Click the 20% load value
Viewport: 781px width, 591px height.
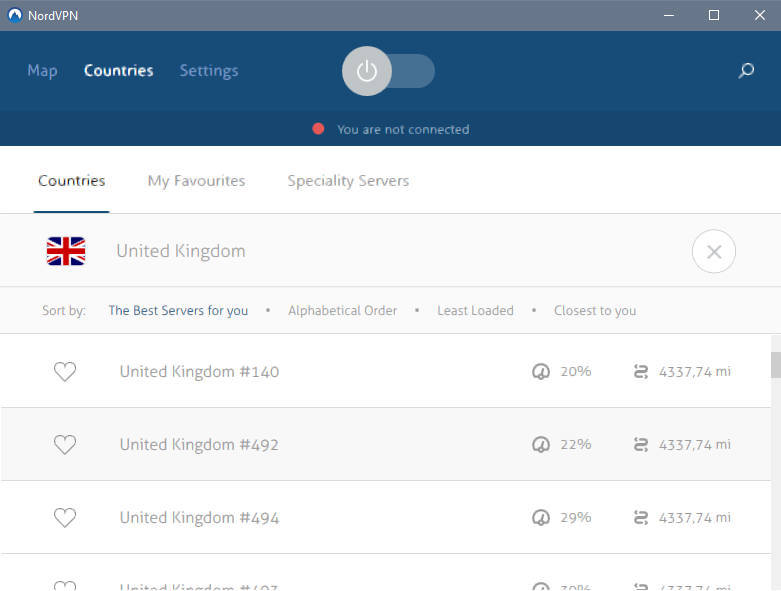pyautogui.click(x=576, y=371)
